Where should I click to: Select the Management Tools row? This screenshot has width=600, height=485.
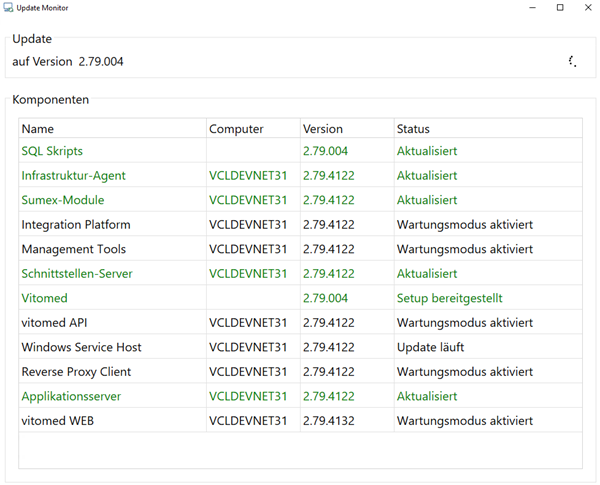[300, 249]
